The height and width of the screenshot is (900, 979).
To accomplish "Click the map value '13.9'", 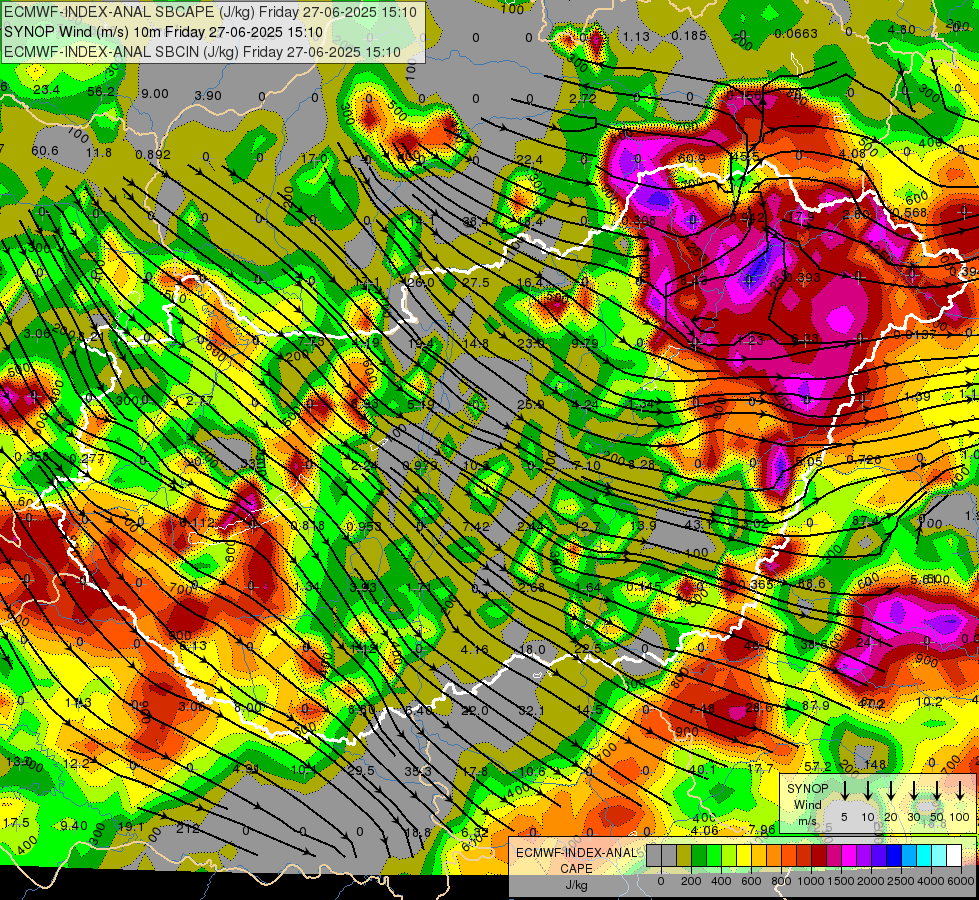I will coord(643,525).
